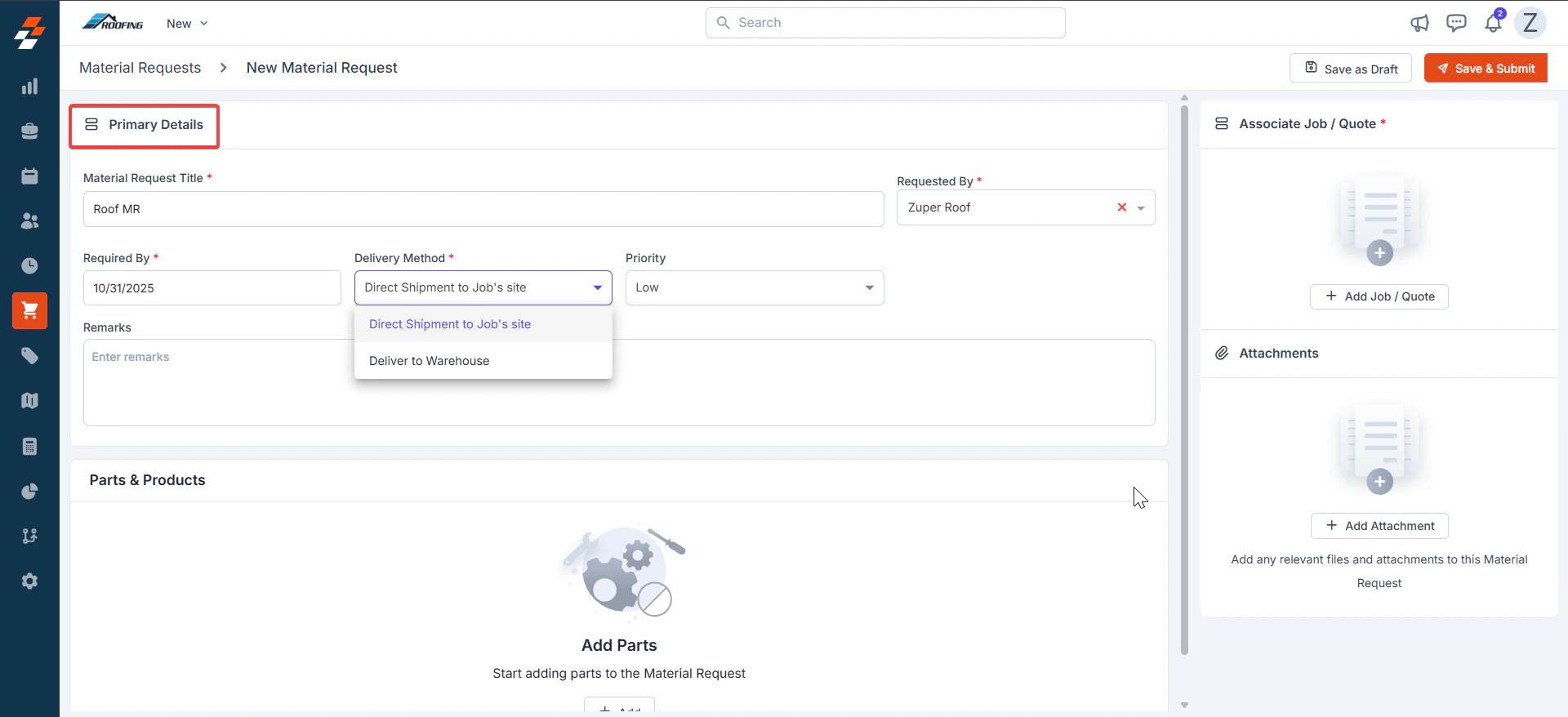Open the Dashboard bar chart icon

tap(29, 87)
